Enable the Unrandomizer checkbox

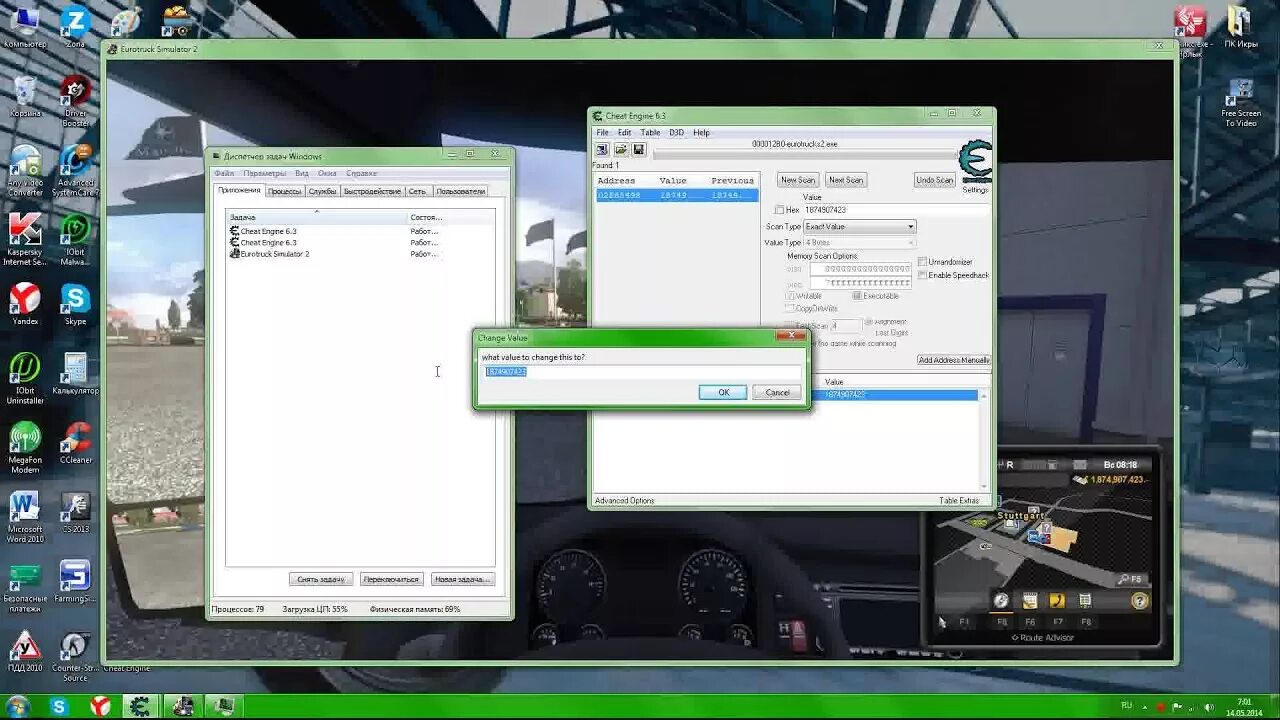tap(922, 262)
